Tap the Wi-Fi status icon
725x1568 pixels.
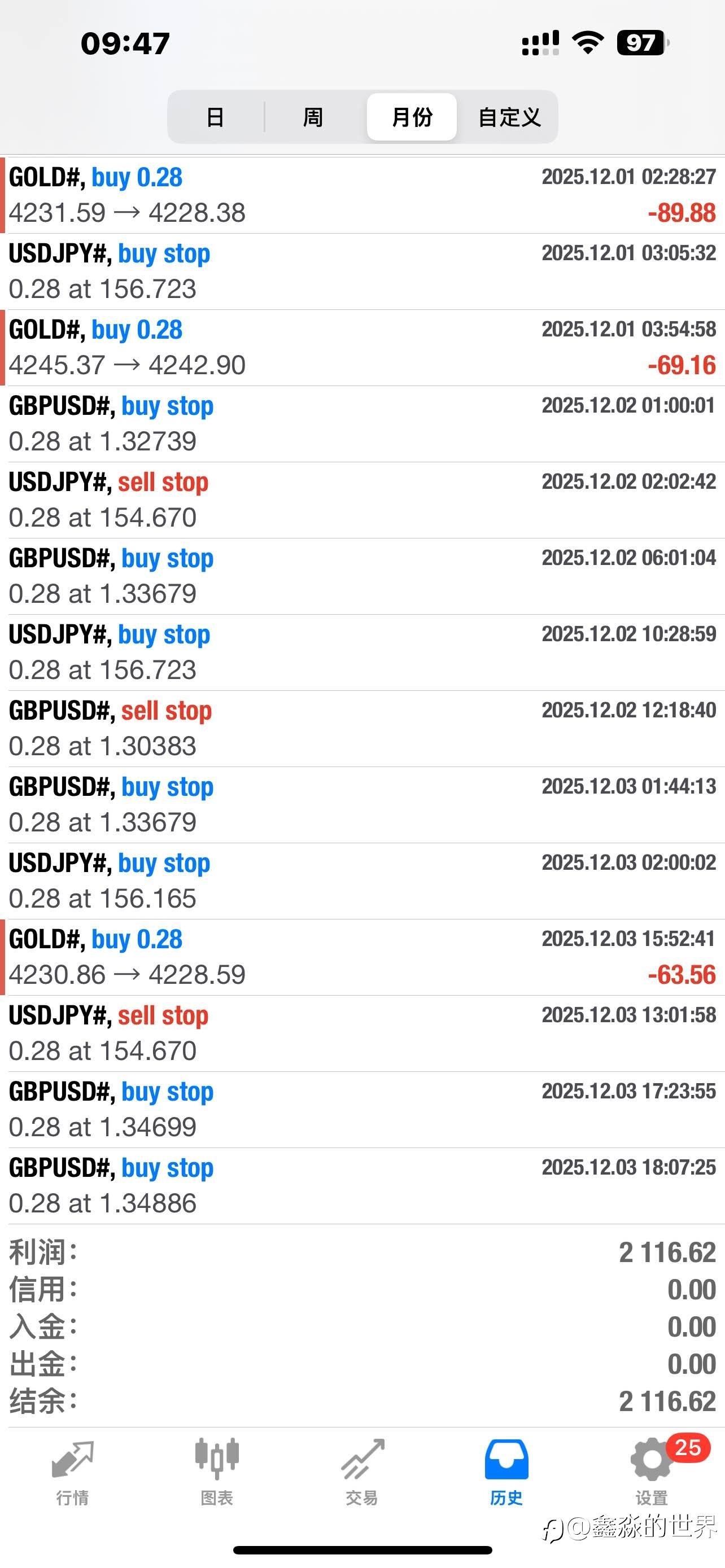click(x=587, y=42)
